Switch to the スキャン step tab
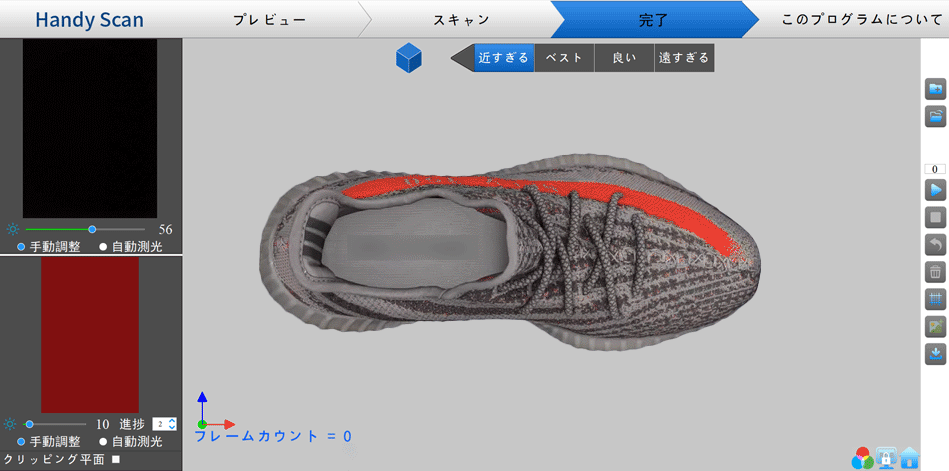This screenshot has width=949, height=471. tap(461, 20)
